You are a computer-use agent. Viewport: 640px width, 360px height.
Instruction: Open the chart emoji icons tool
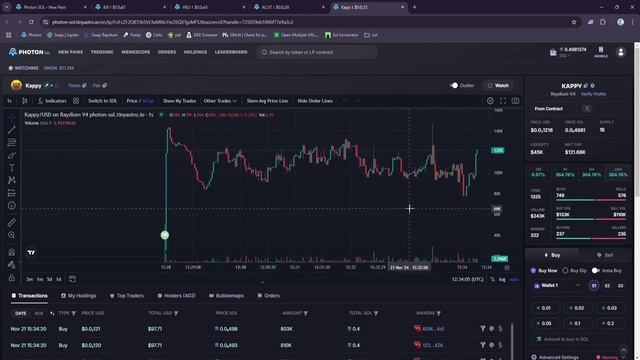tap(11, 206)
